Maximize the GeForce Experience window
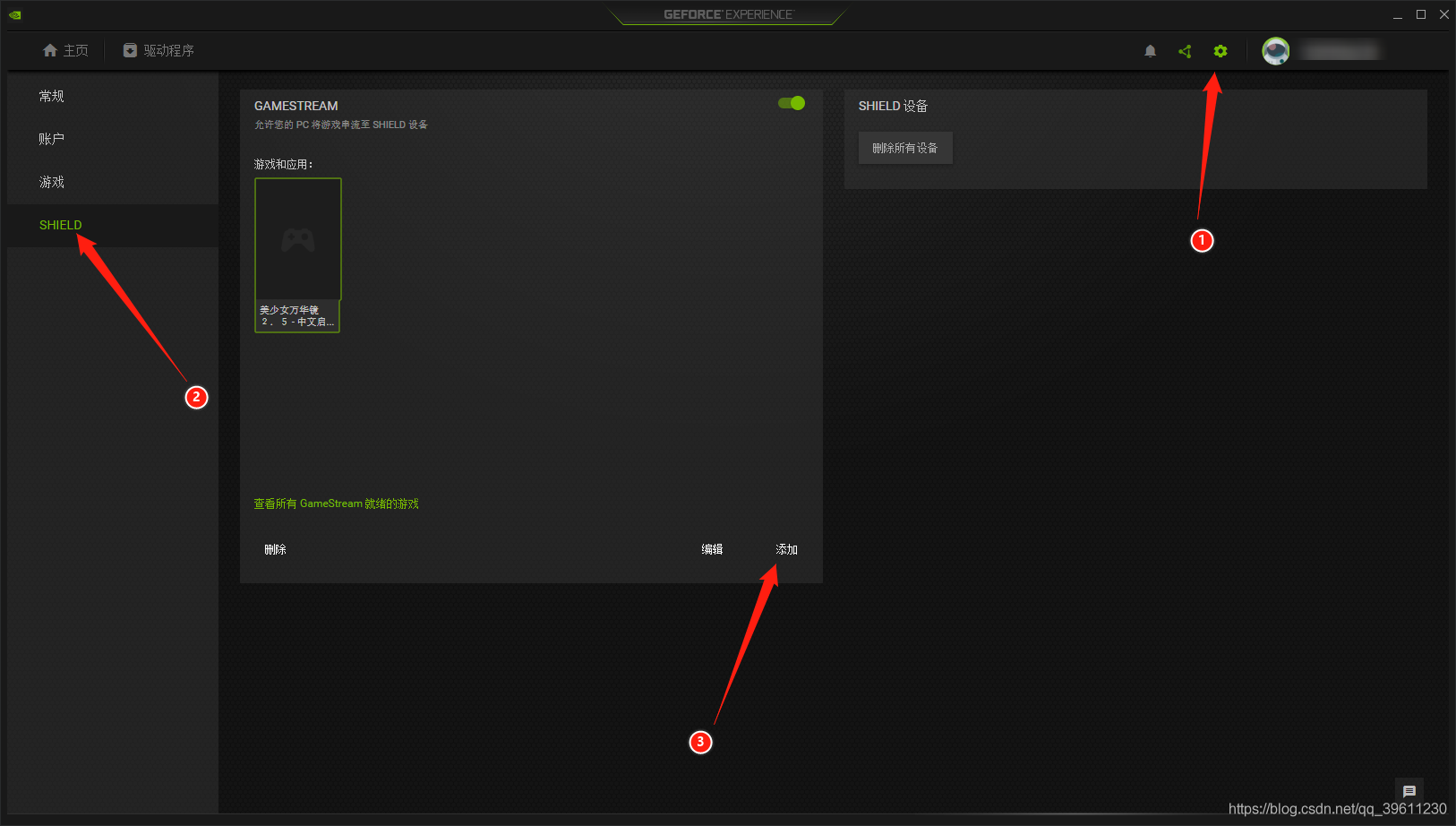The width and height of the screenshot is (1456, 826). (x=1421, y=14)
